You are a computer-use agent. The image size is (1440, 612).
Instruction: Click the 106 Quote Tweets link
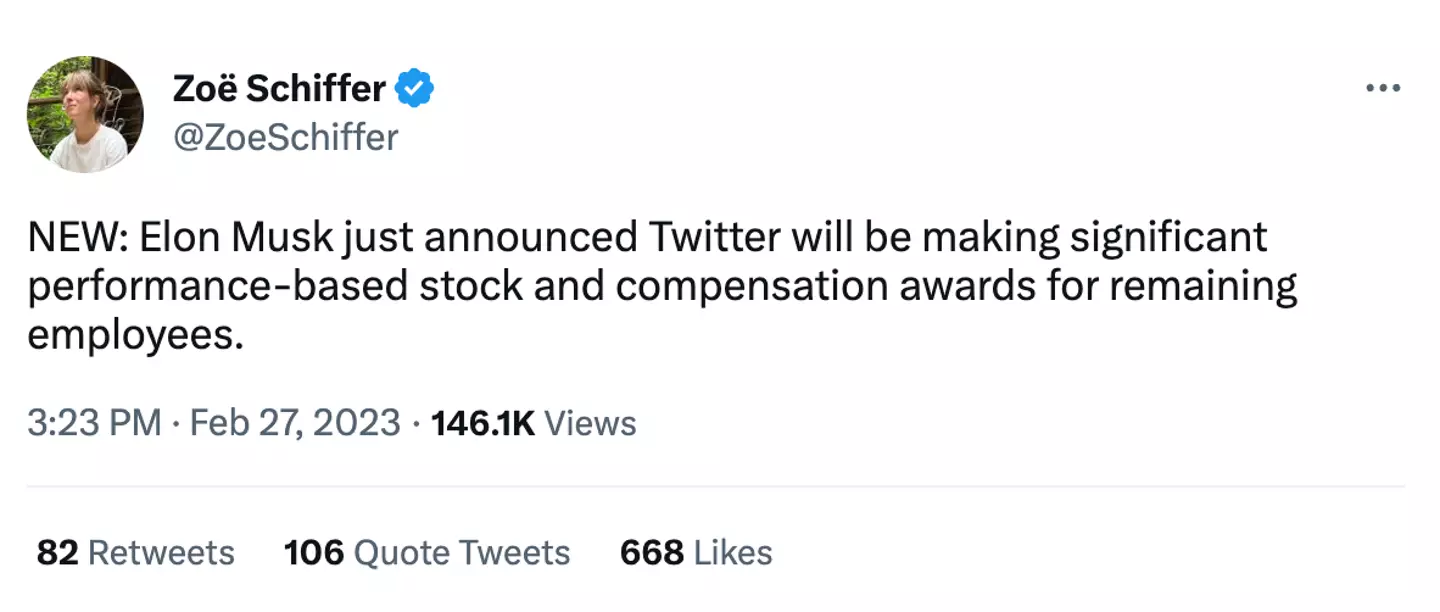427,552
